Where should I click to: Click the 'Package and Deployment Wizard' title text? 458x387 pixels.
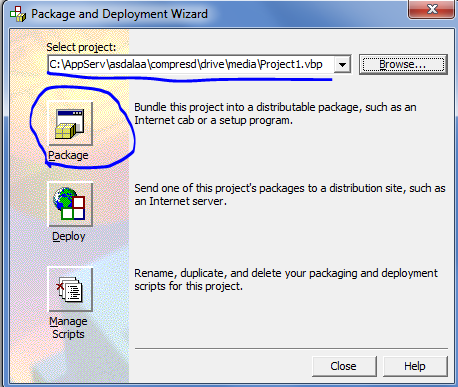coord(119,14)
